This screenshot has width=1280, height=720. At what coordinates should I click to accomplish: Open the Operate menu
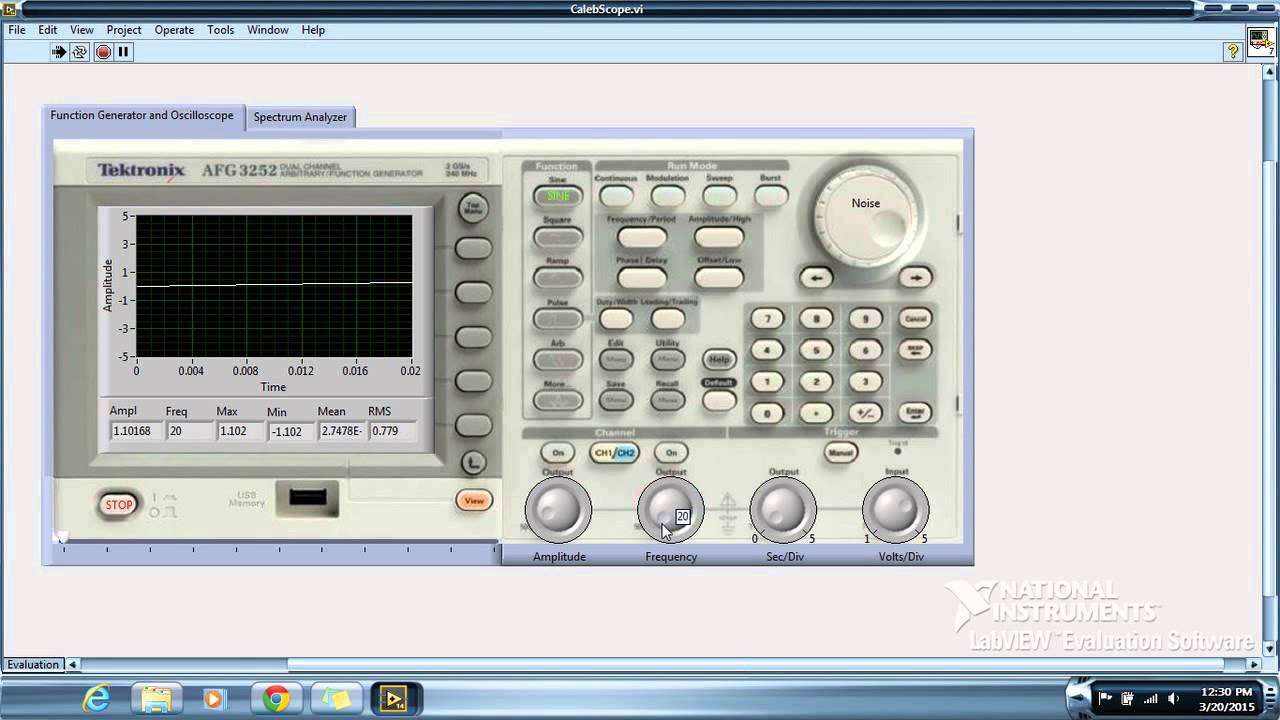(x=174, y=30)
